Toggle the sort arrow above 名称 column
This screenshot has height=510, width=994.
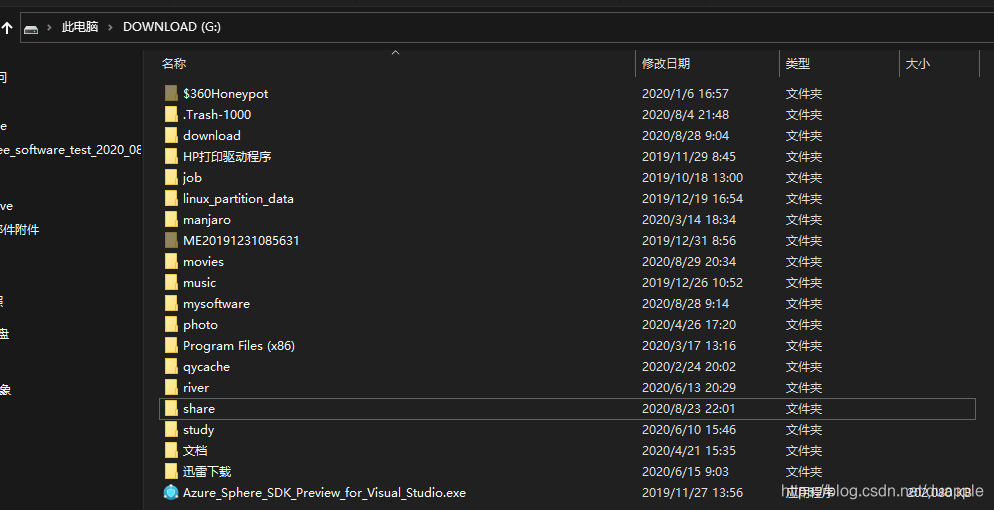click(x=396, y=53)
